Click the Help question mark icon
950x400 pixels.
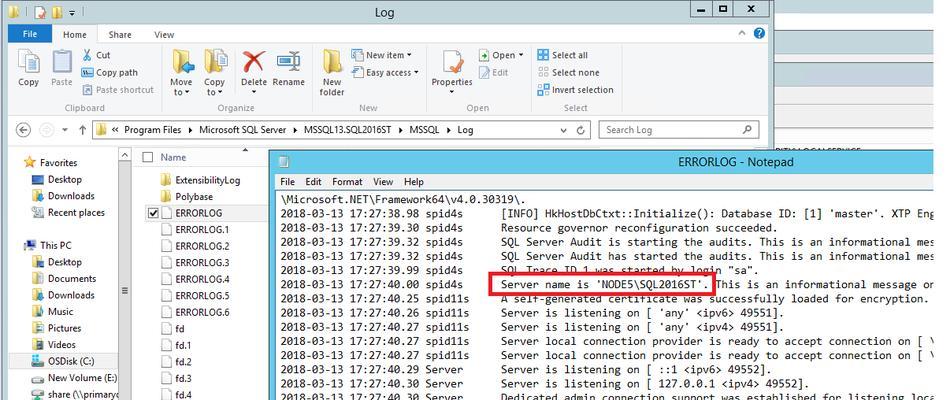[759, 33]
